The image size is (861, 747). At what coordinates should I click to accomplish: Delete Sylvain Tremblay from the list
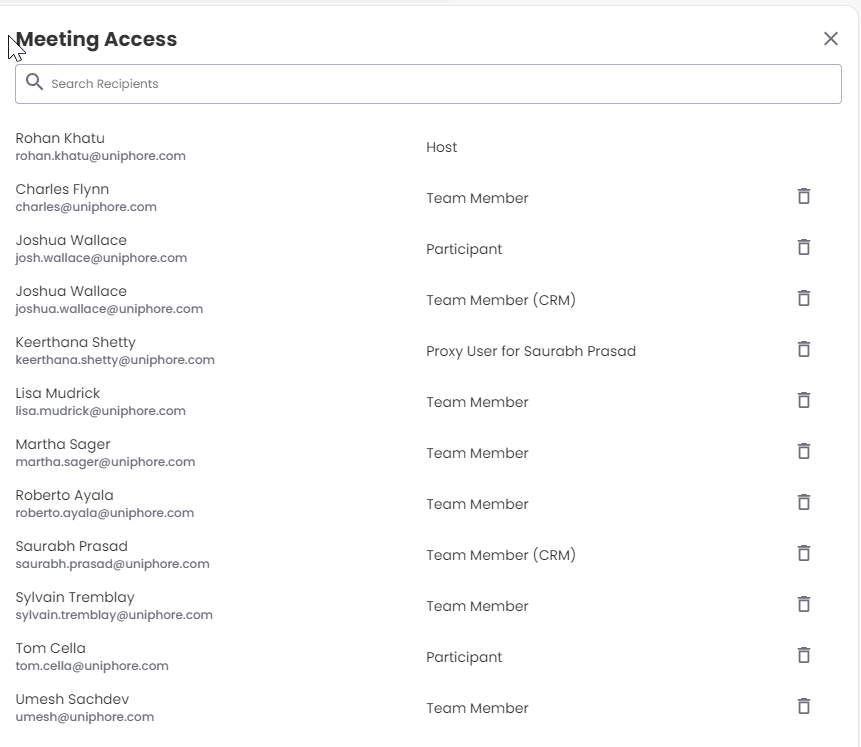point(804,605)
